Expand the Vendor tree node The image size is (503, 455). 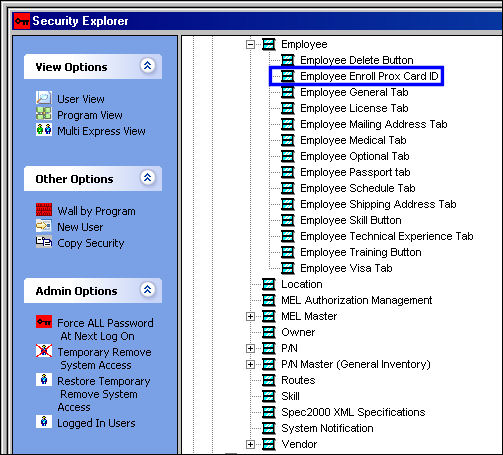(250, 444)
